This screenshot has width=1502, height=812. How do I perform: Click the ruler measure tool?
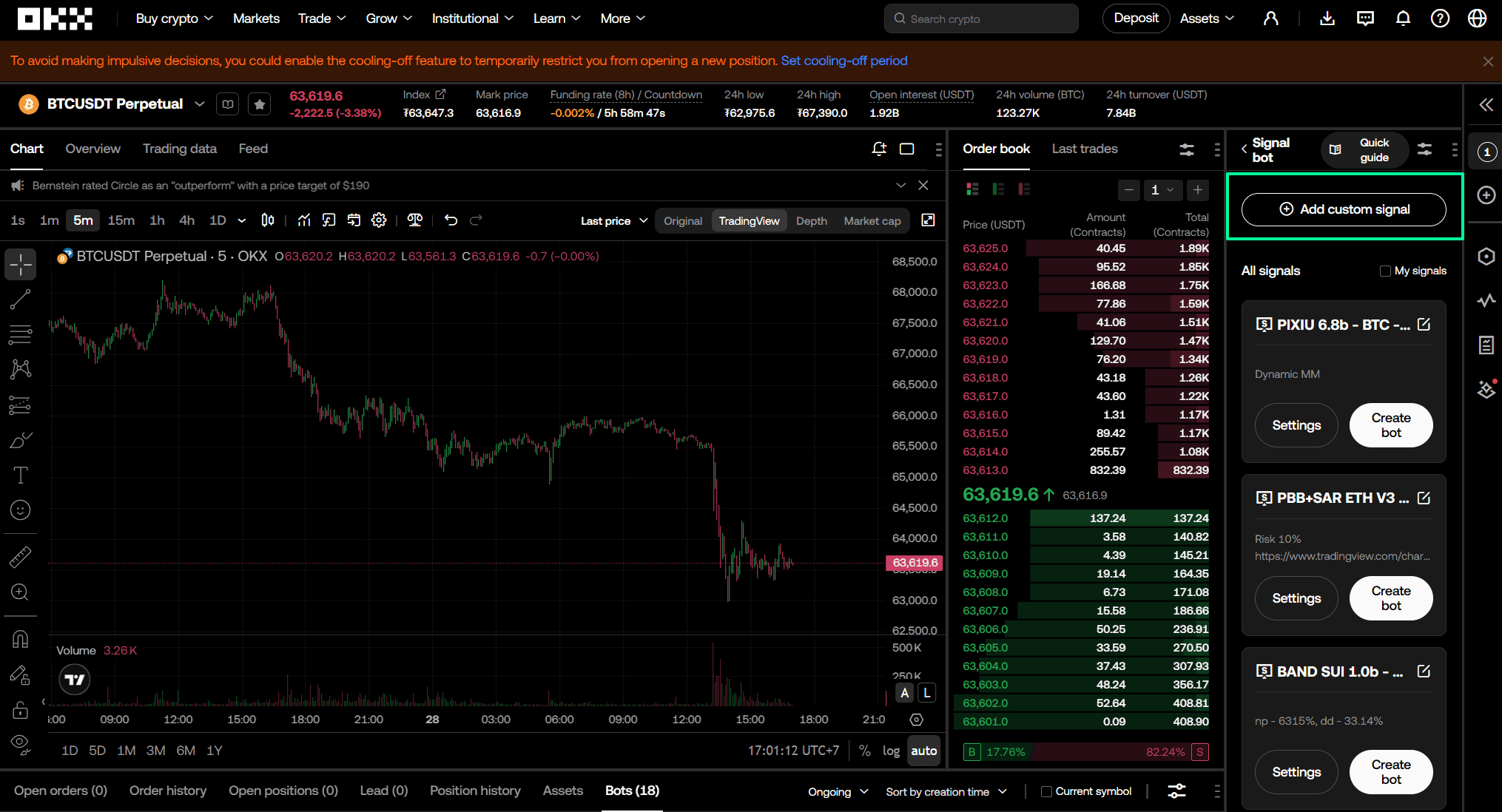pos(20,557)
